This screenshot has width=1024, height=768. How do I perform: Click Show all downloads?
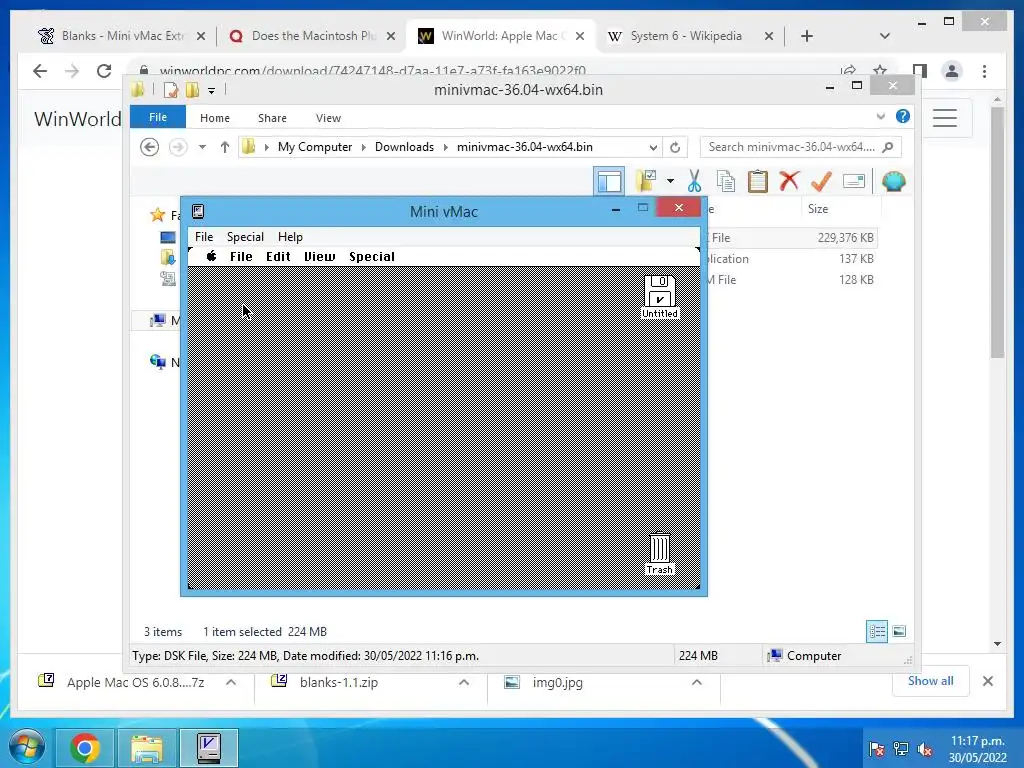[x=931, y=681]
